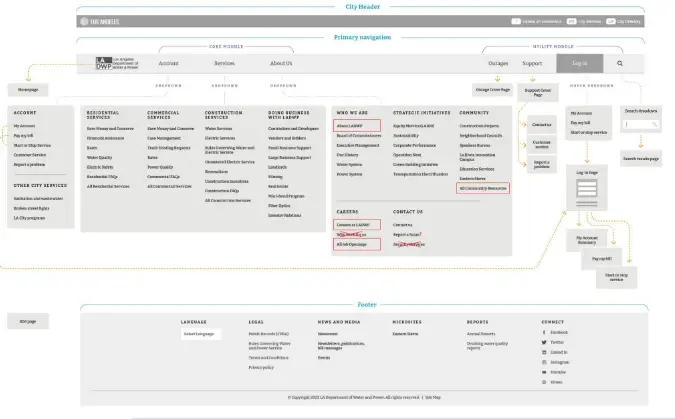Viewport: 675px width, 419px height.
Task: Click Terms and Conditions in footer
Action: [268, 358]
